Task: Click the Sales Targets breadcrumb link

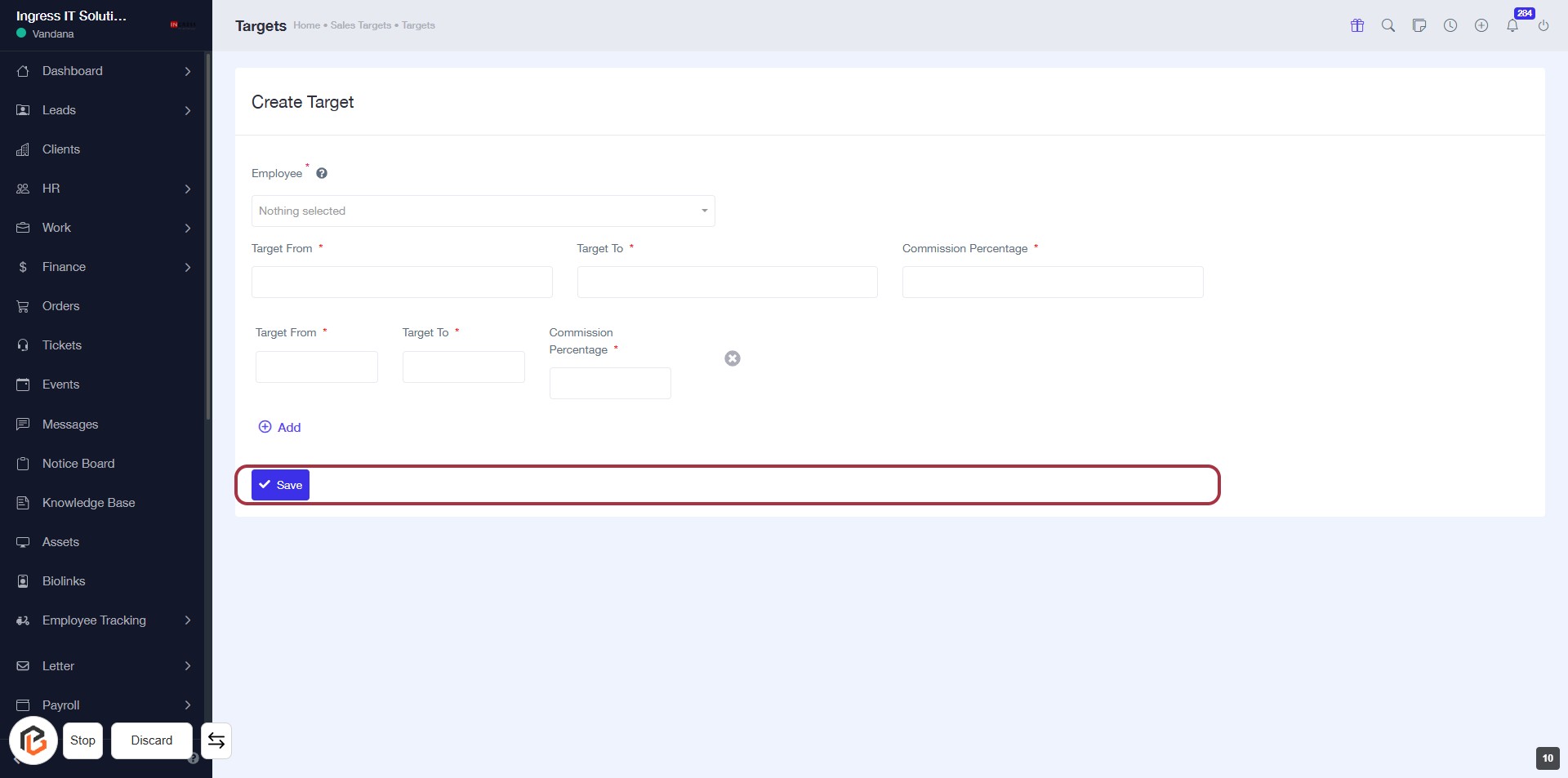Action: click(360, 25)
